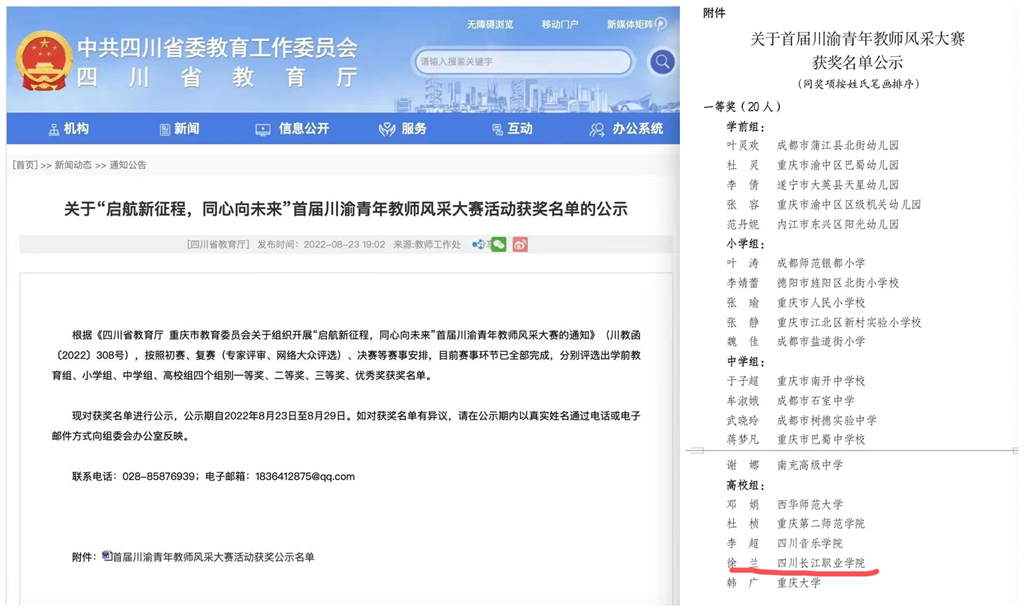Image resolution: width=1024 pixels, height=611 pixels.
Task: Click the 内江市东兴区阳光幼儿园 entry
Action: click(838, 224)
